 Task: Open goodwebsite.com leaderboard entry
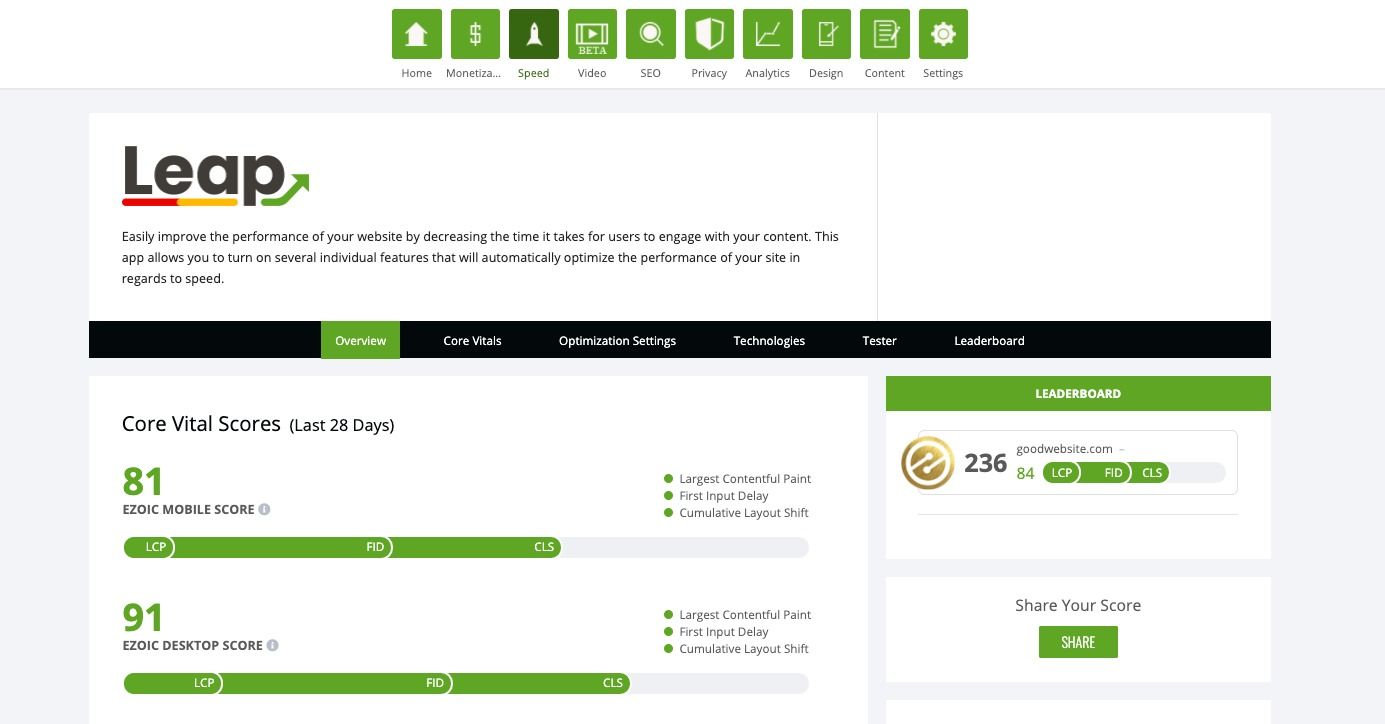(x=1065, y=449)
